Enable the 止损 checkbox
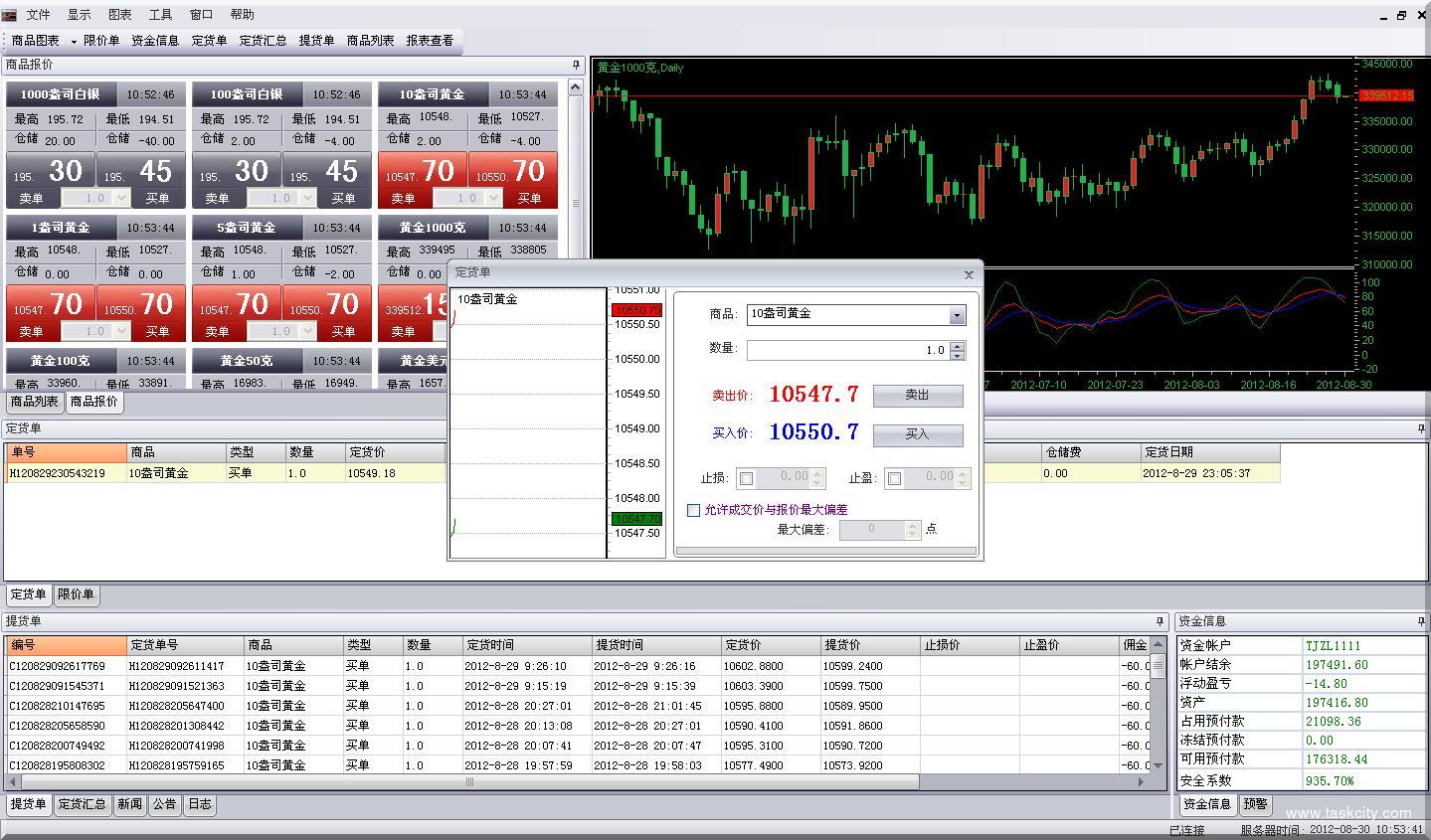Viewport: 1431px width, 840px height. pos(747,479)
